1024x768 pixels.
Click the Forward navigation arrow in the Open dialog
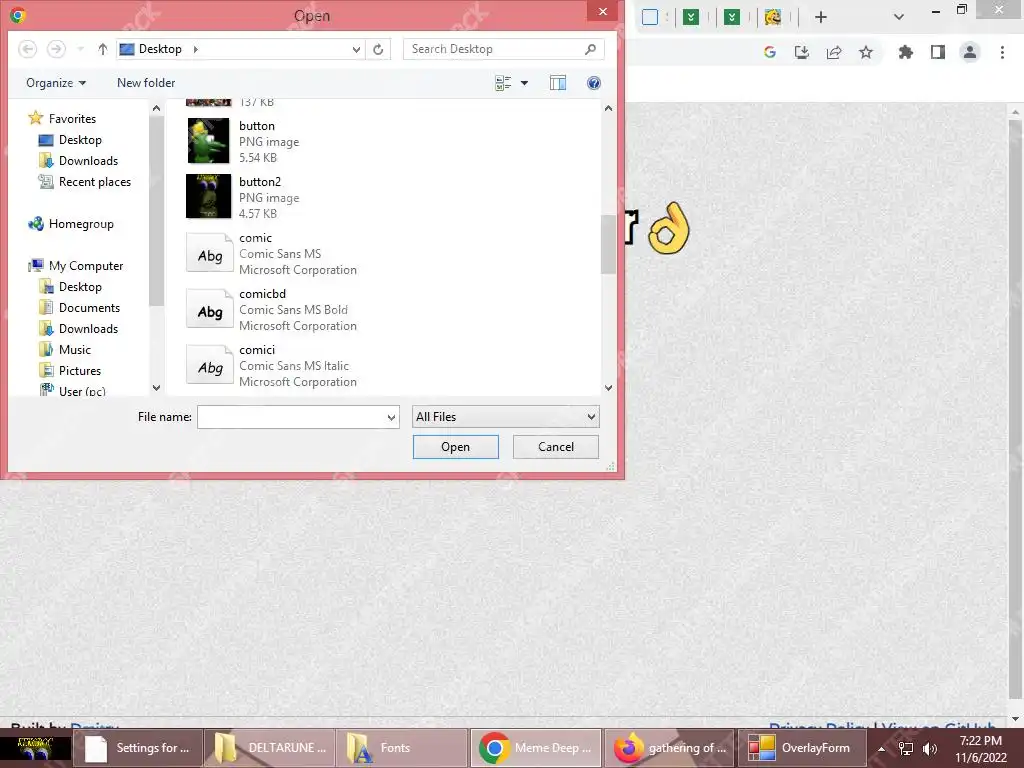(56, 49)
